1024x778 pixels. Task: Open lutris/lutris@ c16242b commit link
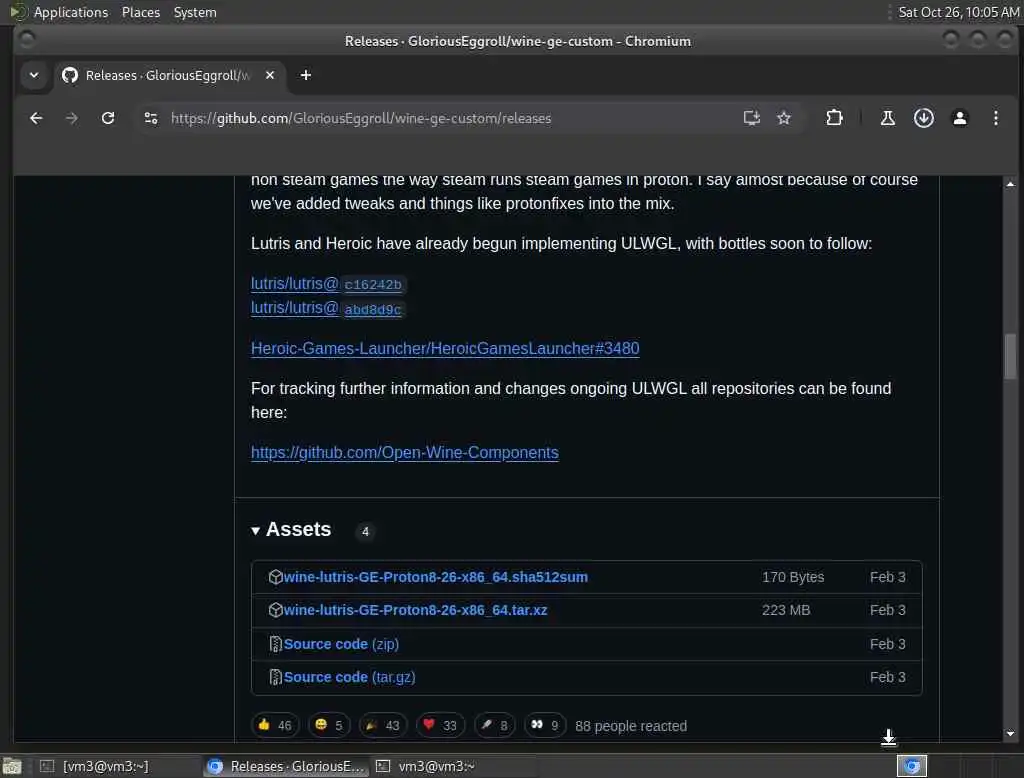click(328, 284)
